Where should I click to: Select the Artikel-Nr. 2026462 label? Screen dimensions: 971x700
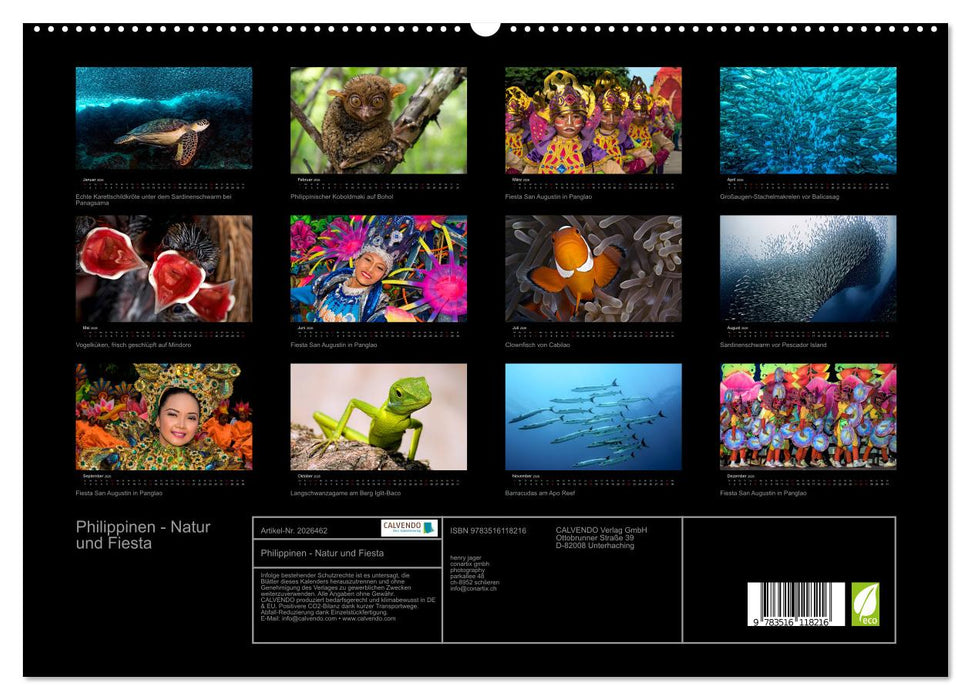click(294, 531)
